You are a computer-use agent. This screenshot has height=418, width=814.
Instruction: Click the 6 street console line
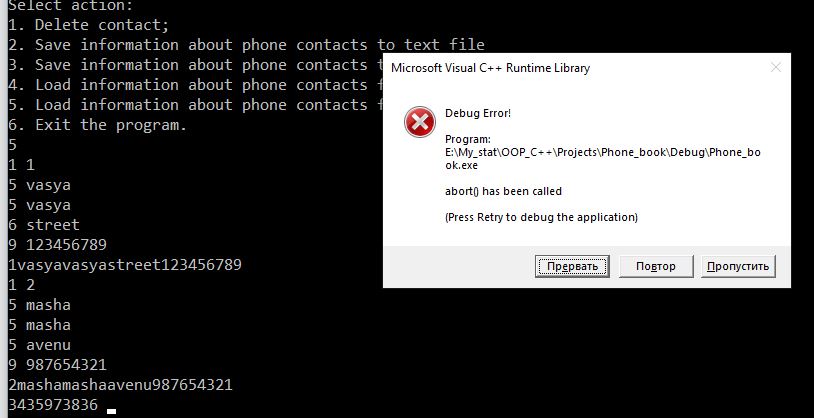[x=44, y=225]
